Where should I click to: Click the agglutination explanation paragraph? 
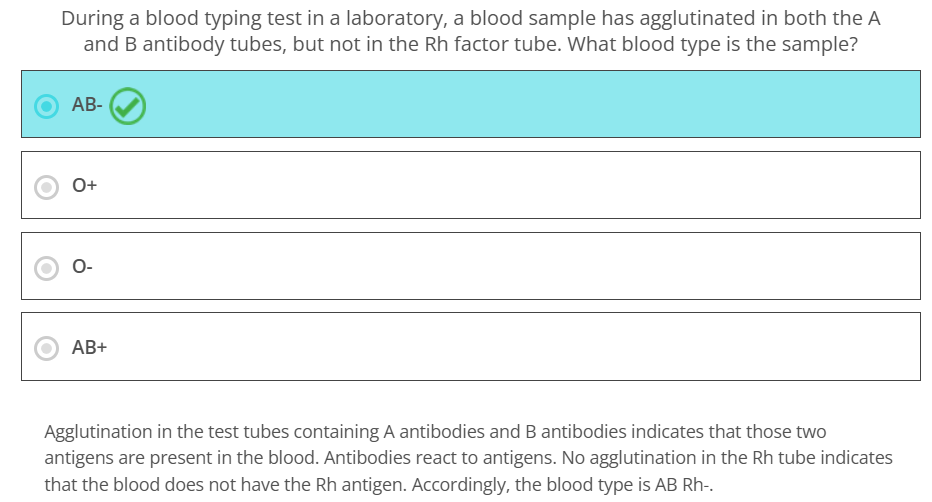(468, 457)
